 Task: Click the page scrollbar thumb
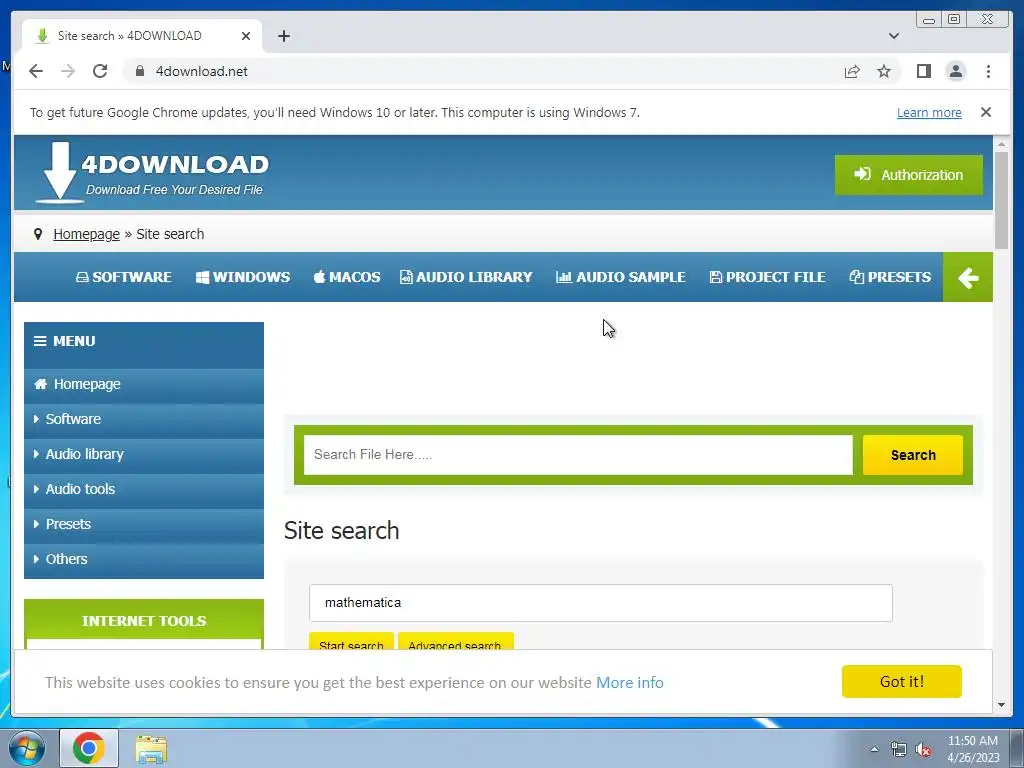click(1001, 200)
